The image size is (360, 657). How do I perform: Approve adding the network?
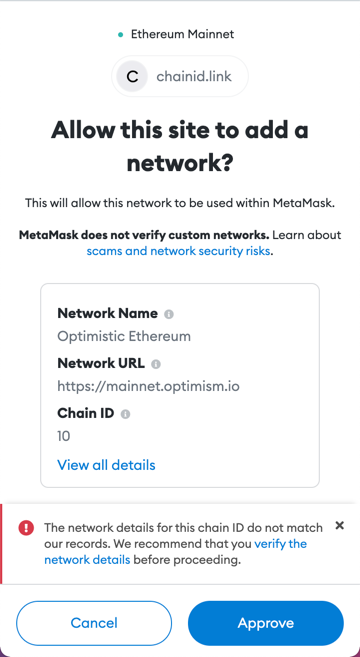[x=266, y=623]
